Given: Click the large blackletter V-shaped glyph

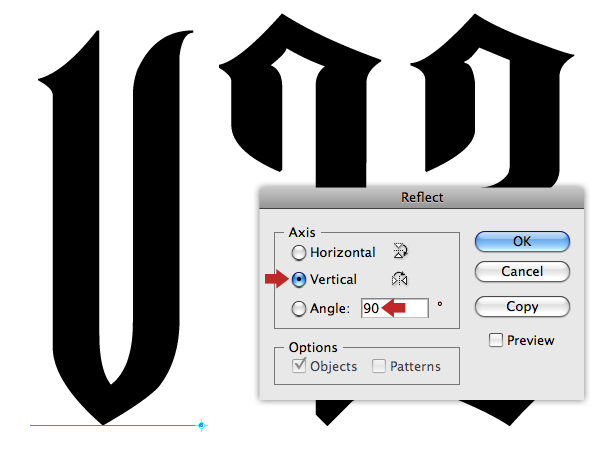Looking at the screenshot, I should click(115, 227).
